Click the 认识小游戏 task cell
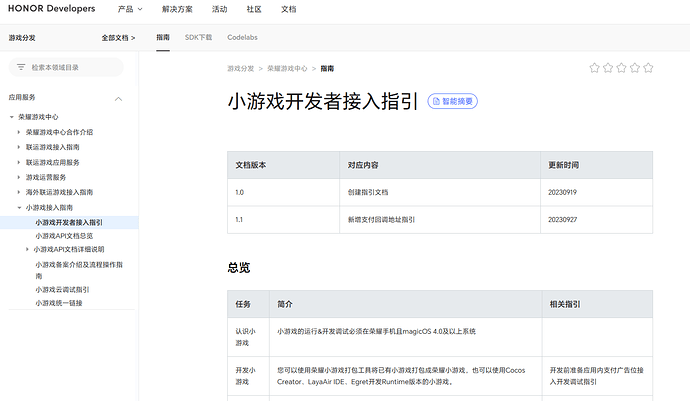Viewport: 690px width, 401px height. click(x=246, y=337)
